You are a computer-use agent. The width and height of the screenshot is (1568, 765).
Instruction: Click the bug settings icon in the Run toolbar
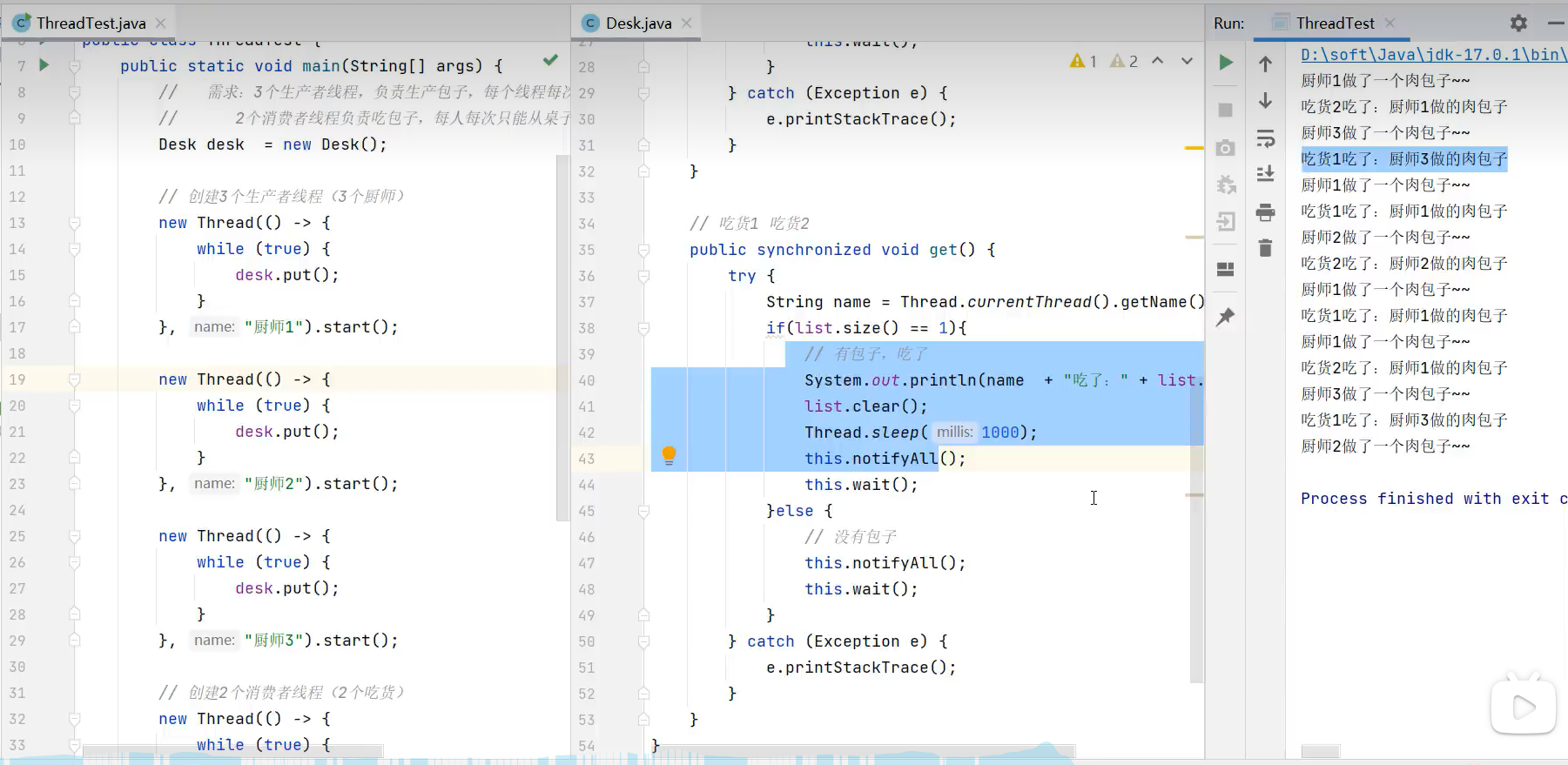click(x=1225, y=185)
